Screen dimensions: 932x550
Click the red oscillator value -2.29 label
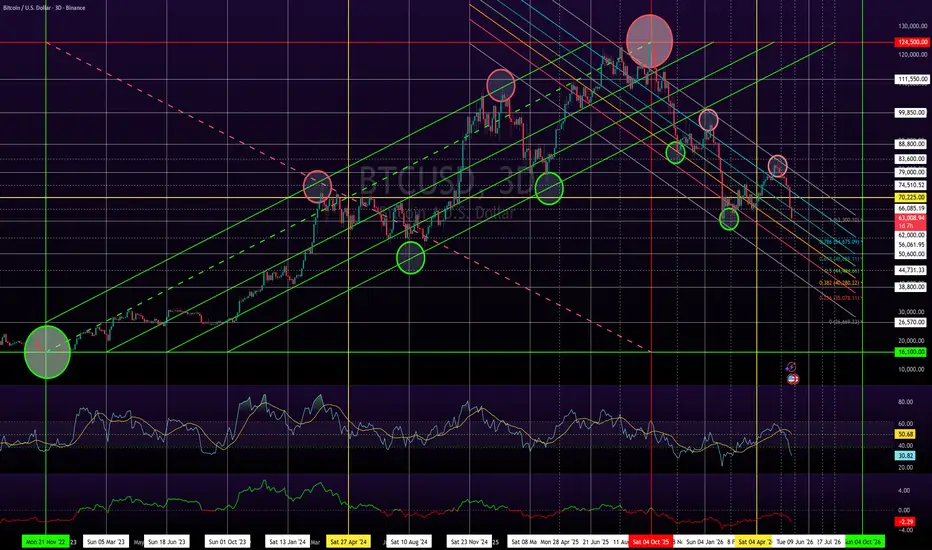pyautogui.click(x=906, y=521)
